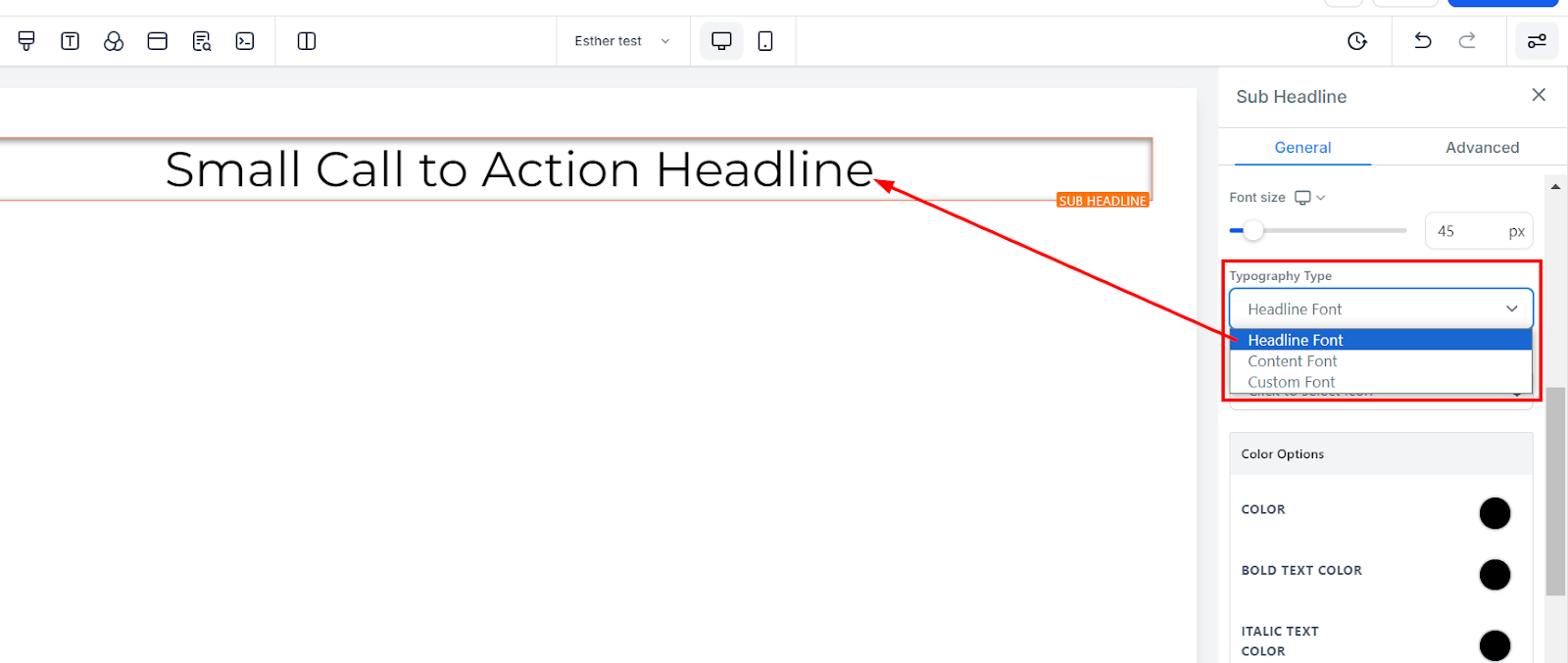Switch to mobile preview mode
Image resolution: width=1568 pixels, height=663 pixels.
(x=765, y=41)
